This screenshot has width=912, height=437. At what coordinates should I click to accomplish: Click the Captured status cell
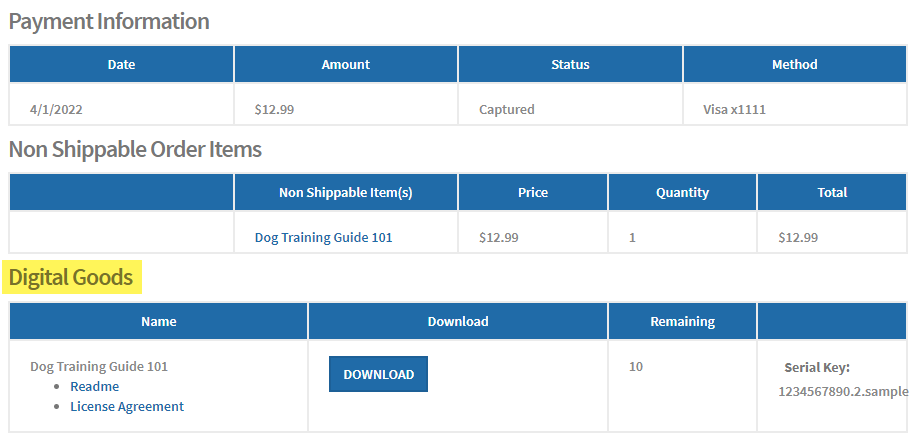pyautogui.click(x=507, y=109)
